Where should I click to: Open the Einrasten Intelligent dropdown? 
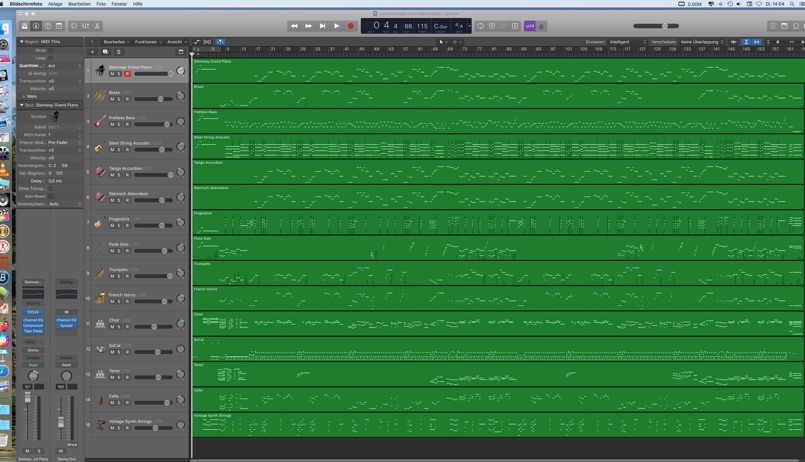pyautogui.click(x=628, y=42)
